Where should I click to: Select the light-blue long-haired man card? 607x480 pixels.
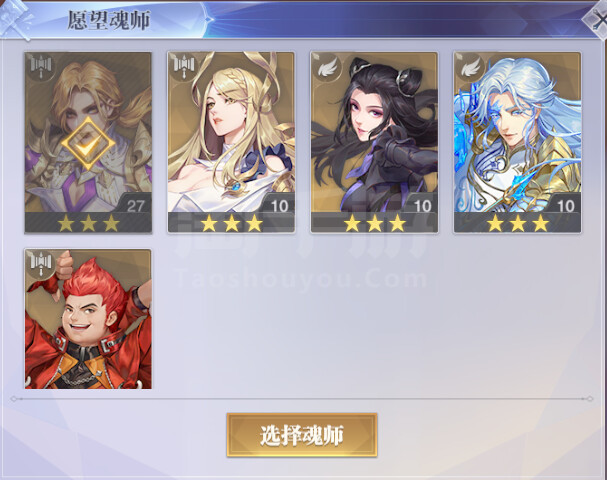[x=517, y=142]
